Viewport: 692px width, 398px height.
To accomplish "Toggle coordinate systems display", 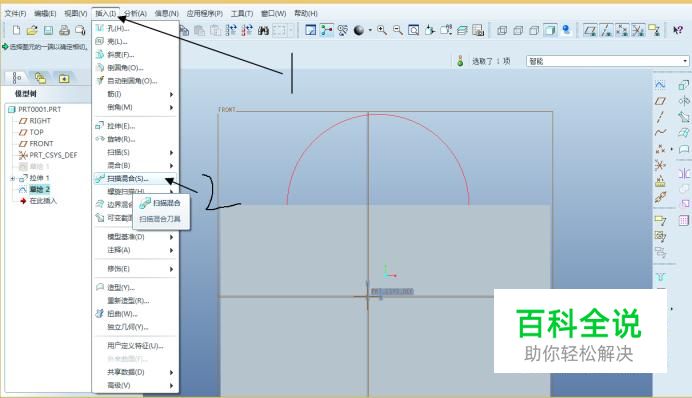I will (x=638, y=30).
